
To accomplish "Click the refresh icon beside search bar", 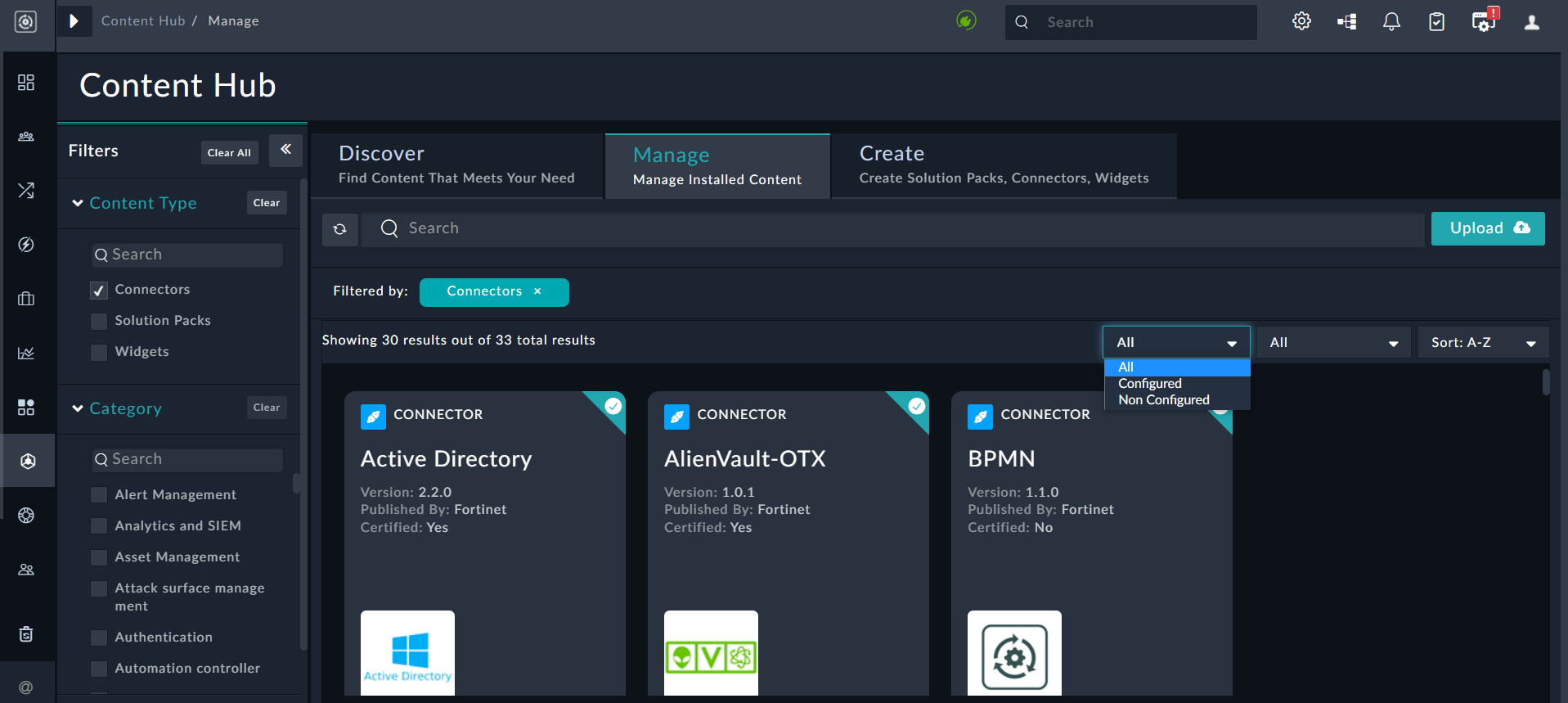I will [340, 229].
